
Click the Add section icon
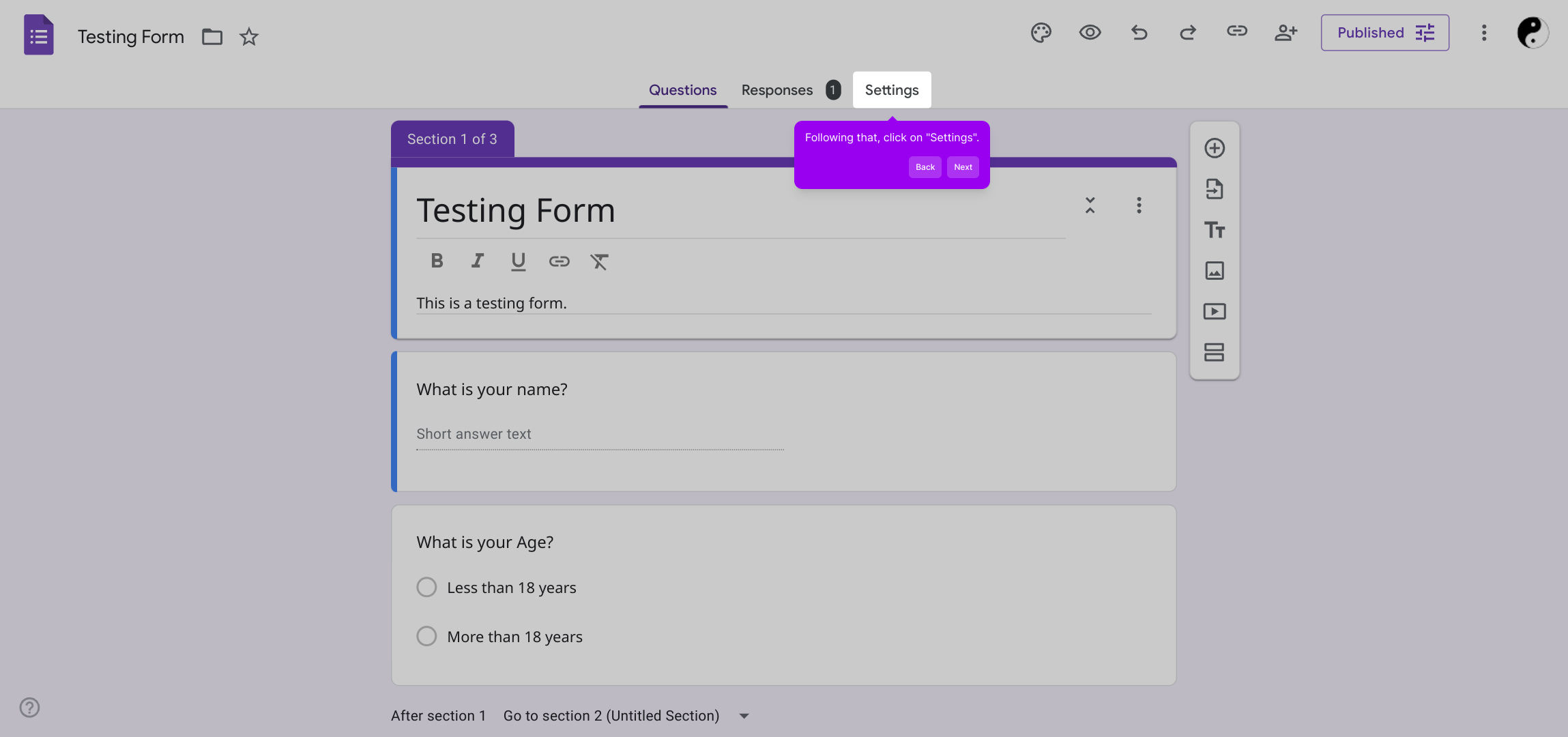1214,352
